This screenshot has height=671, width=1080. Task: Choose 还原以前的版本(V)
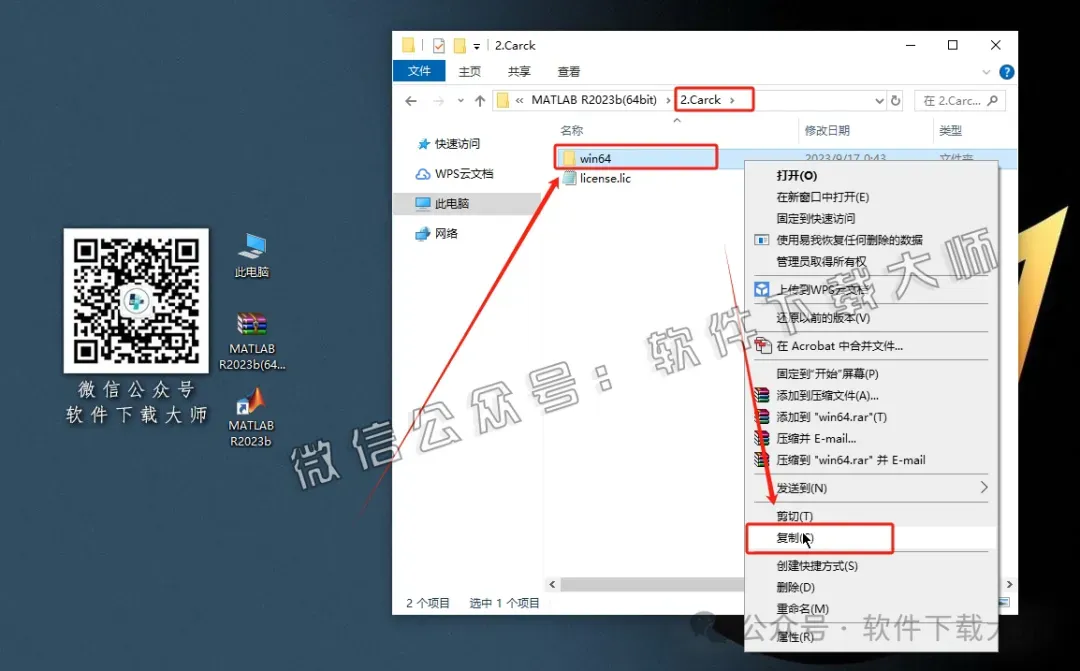[871, 318]
